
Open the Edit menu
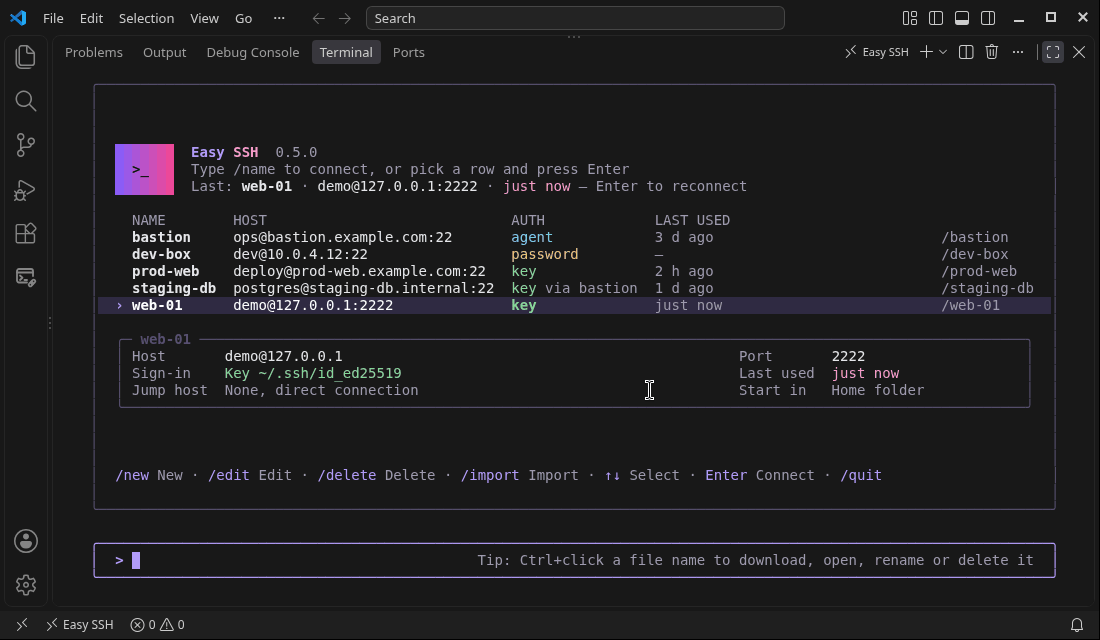[x=91, y=18]
